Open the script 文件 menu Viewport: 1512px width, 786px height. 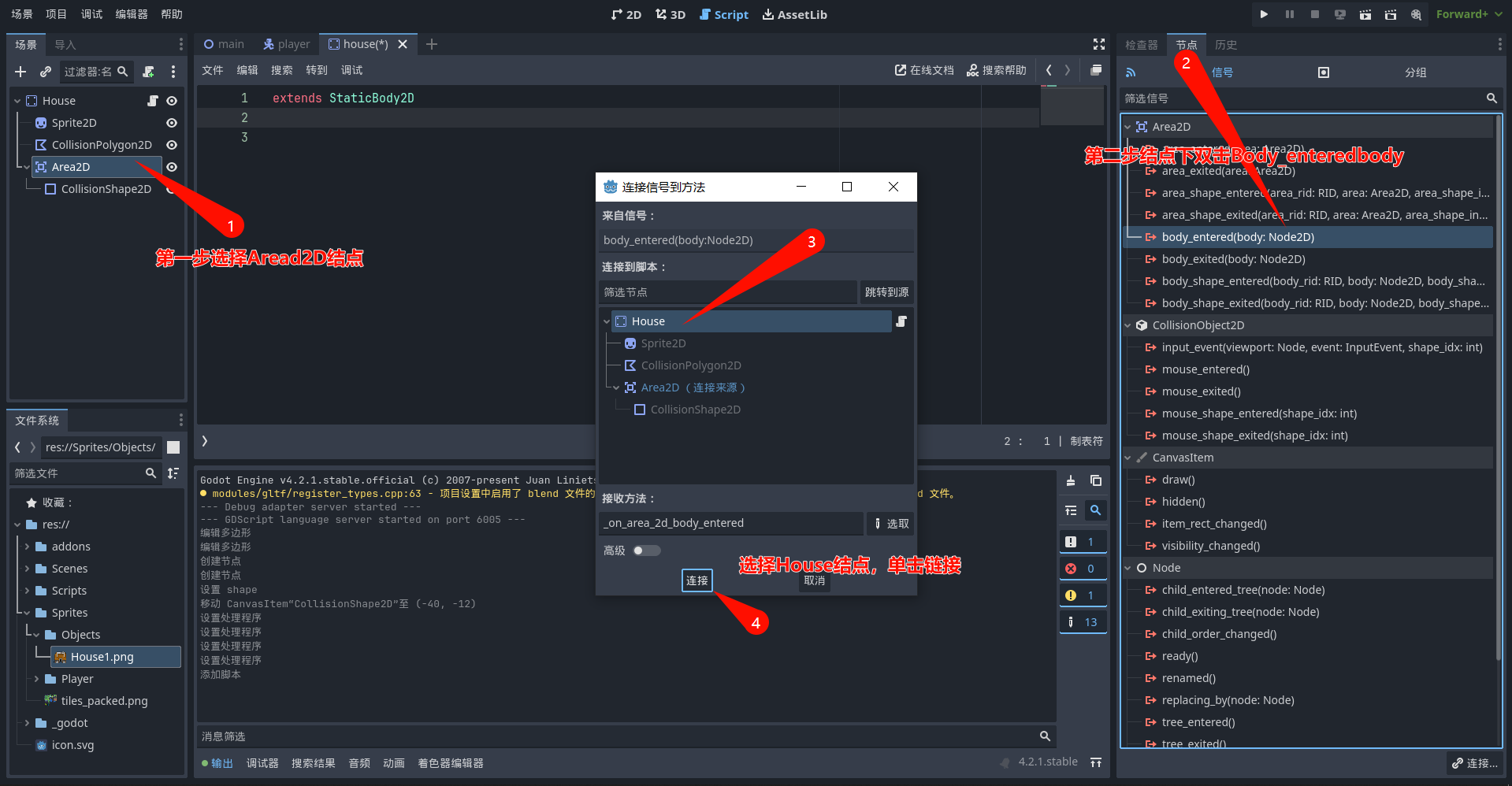click(213, 70)
